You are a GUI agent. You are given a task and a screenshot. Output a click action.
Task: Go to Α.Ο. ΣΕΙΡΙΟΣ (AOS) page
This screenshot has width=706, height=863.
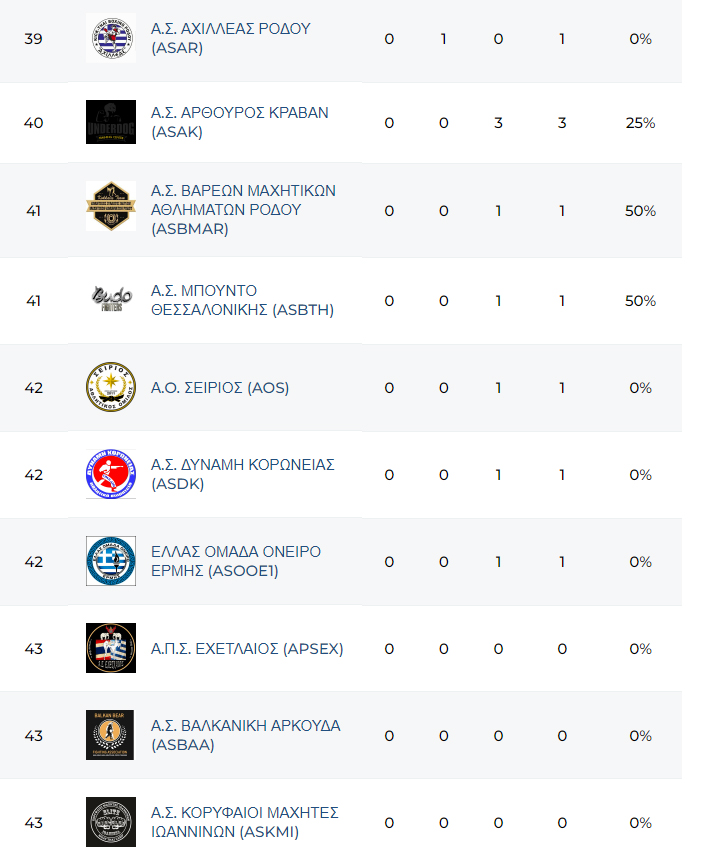click(220, 388)
